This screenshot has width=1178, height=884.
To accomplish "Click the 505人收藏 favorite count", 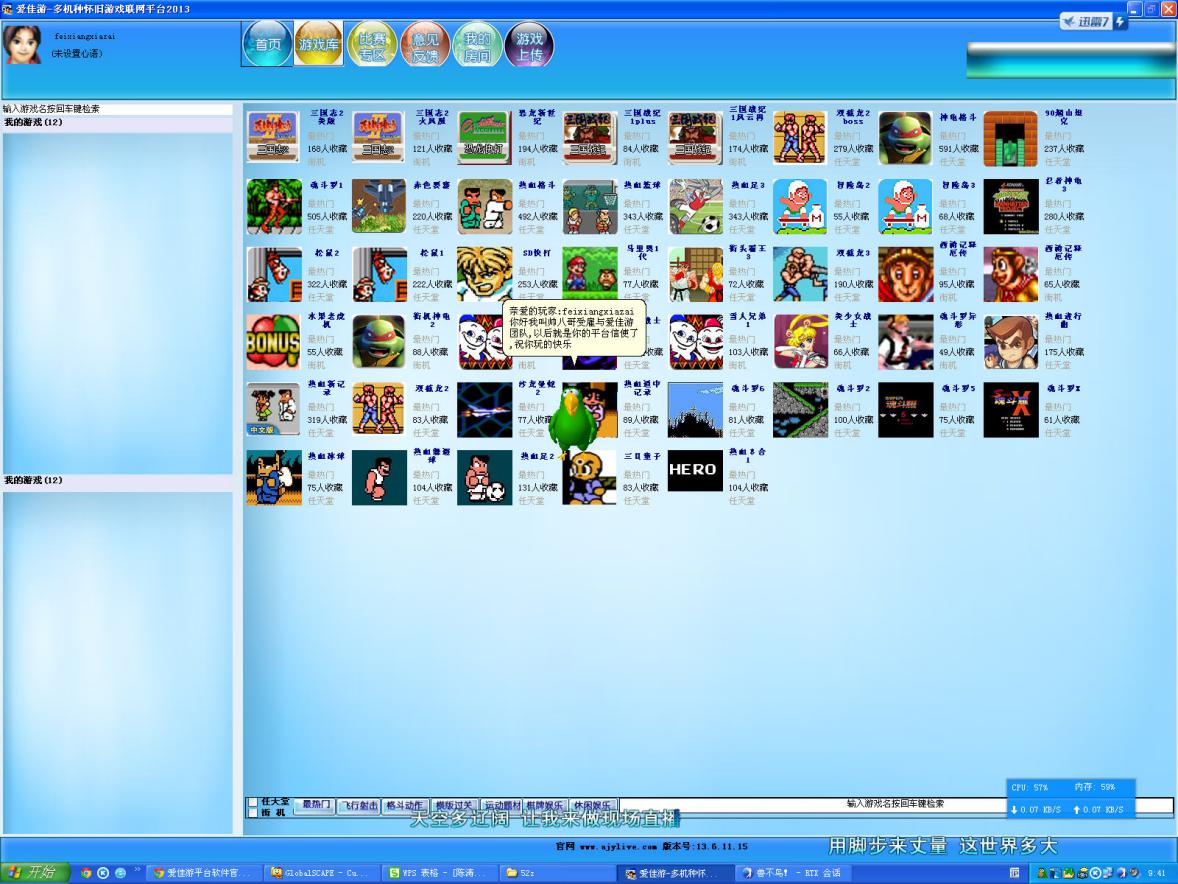I will click(327, 216).
